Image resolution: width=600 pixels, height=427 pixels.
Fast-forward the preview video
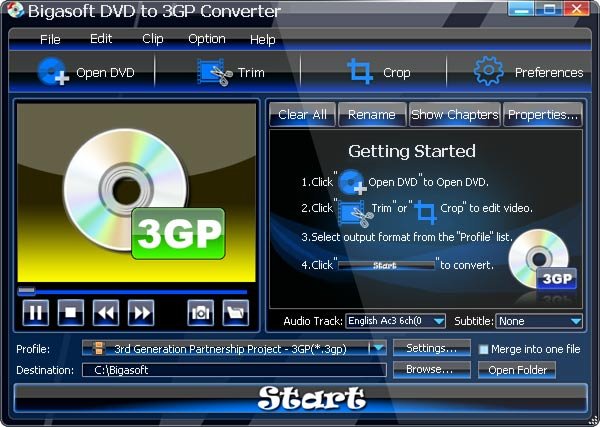click(x=141, y=313)
